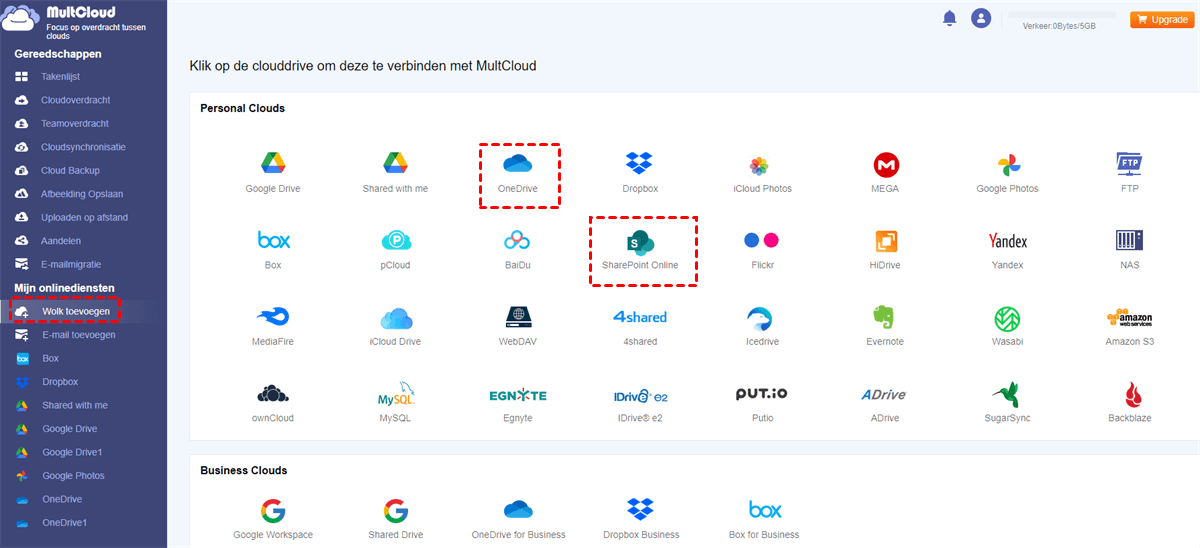This screenshot has height=548, width=1200.
Task: Pick the Box personal cloud icon
Action: pyautogui.click(x=273, y=240)
